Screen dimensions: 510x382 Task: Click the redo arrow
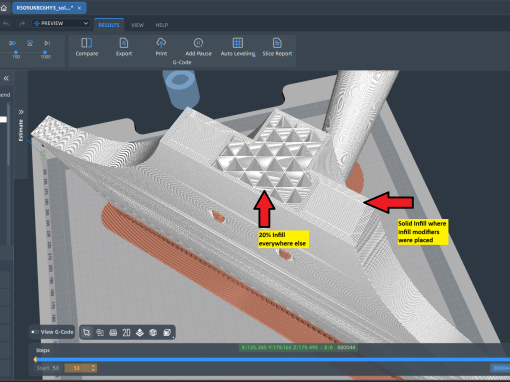(22, 24)
